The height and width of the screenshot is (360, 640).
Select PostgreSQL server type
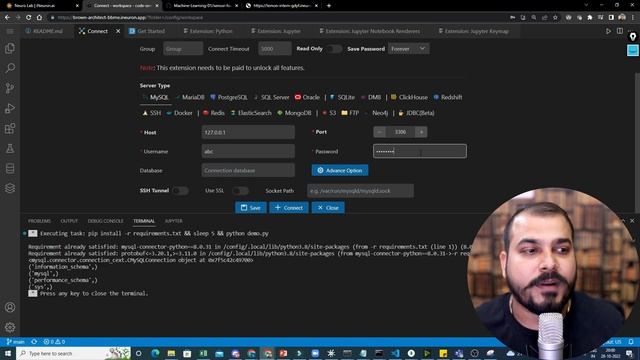coord(229,97)
